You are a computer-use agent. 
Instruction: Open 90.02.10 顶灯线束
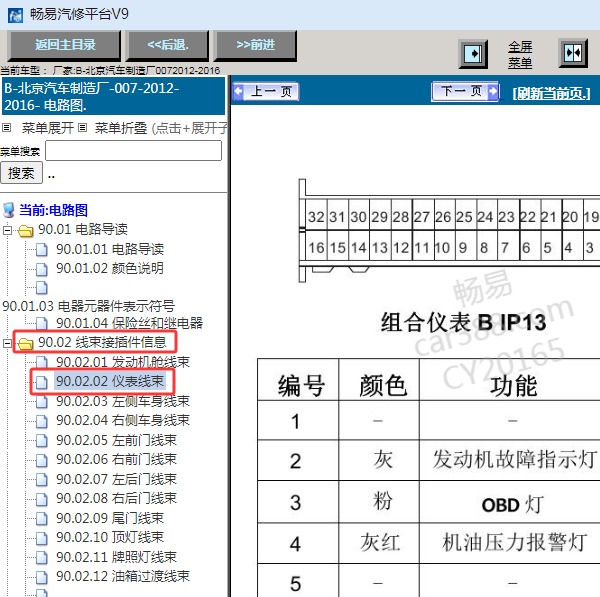110,537
